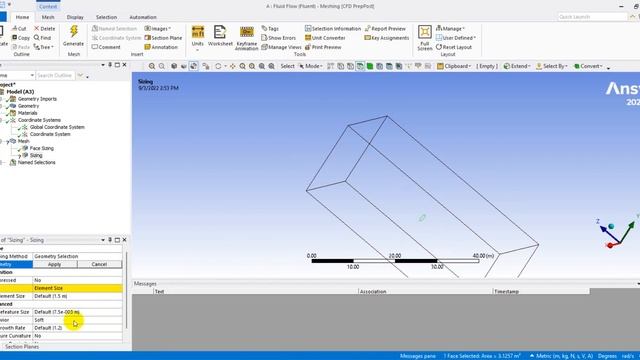640x360 pixels.
Task: Open the Mode selection dropdown
Action: click(x=311, y=66)
